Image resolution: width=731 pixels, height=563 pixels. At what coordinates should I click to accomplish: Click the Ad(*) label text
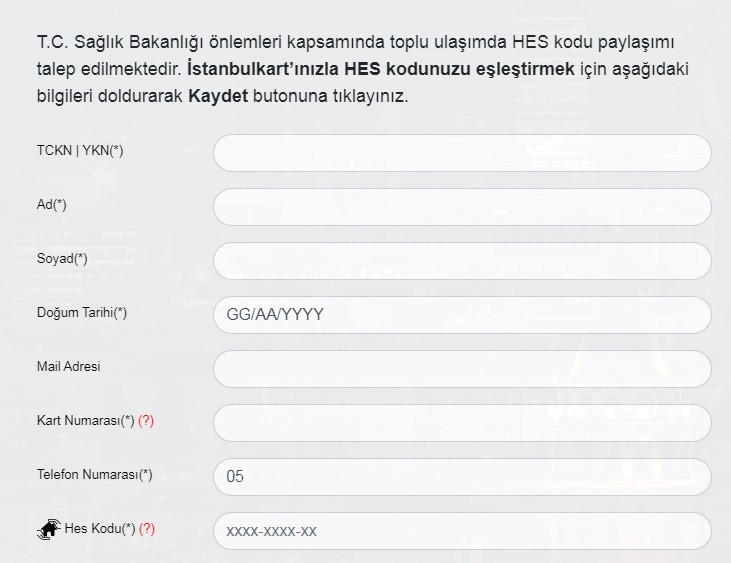51,205
